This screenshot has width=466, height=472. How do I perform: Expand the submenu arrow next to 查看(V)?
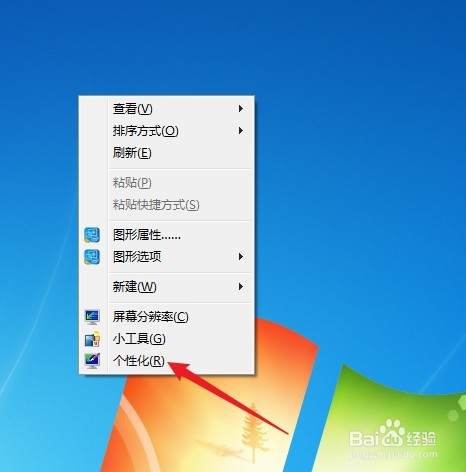click(241, 109)
